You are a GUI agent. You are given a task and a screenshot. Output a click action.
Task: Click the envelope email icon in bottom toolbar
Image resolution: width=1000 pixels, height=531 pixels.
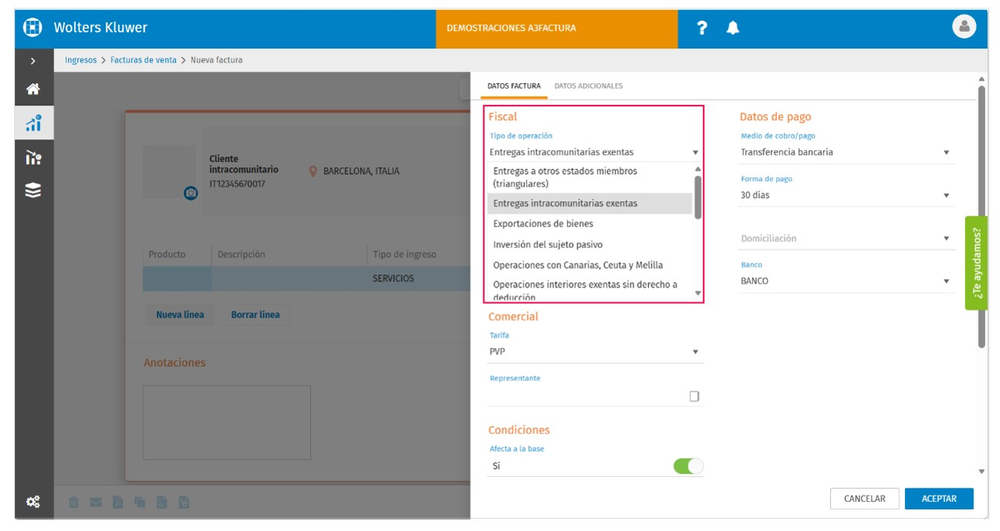click(x=96, y=502)
